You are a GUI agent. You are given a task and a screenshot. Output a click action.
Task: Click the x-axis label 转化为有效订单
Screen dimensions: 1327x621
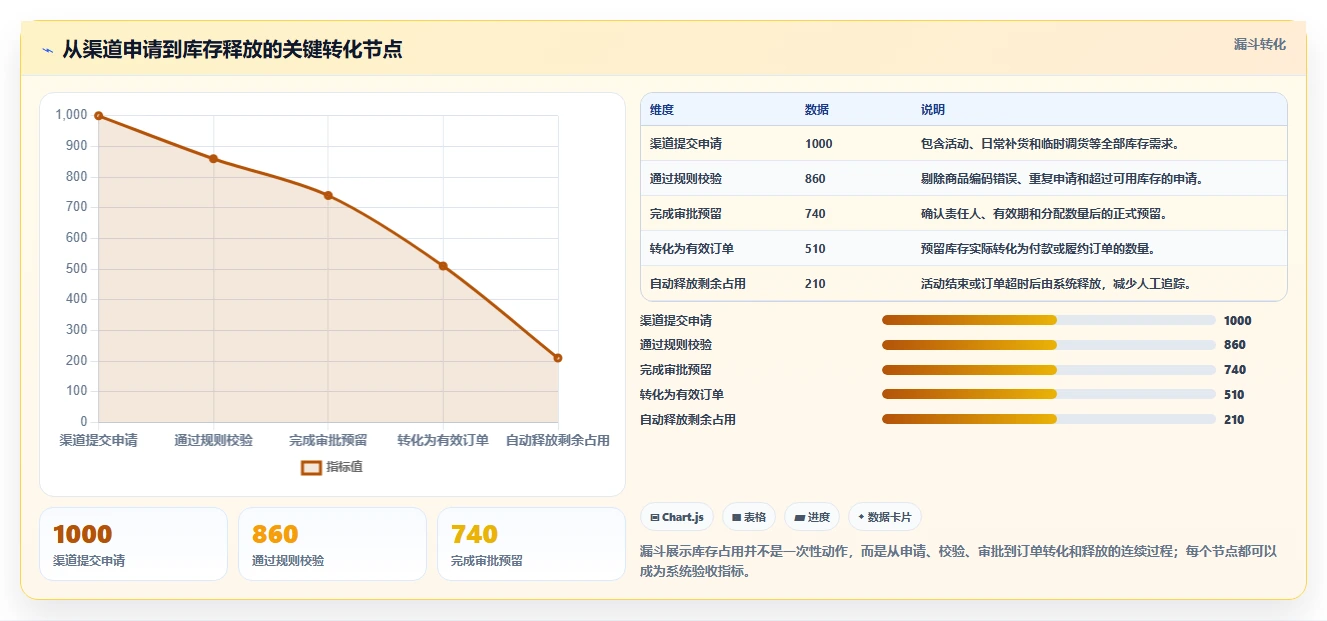[x=443, y=440]
